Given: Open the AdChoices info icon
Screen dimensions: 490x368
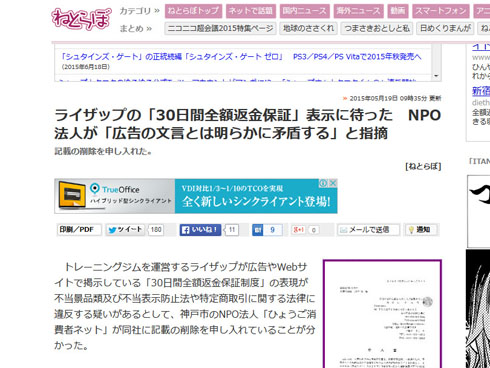Looking at the screenshot, I should click(323, 183).
